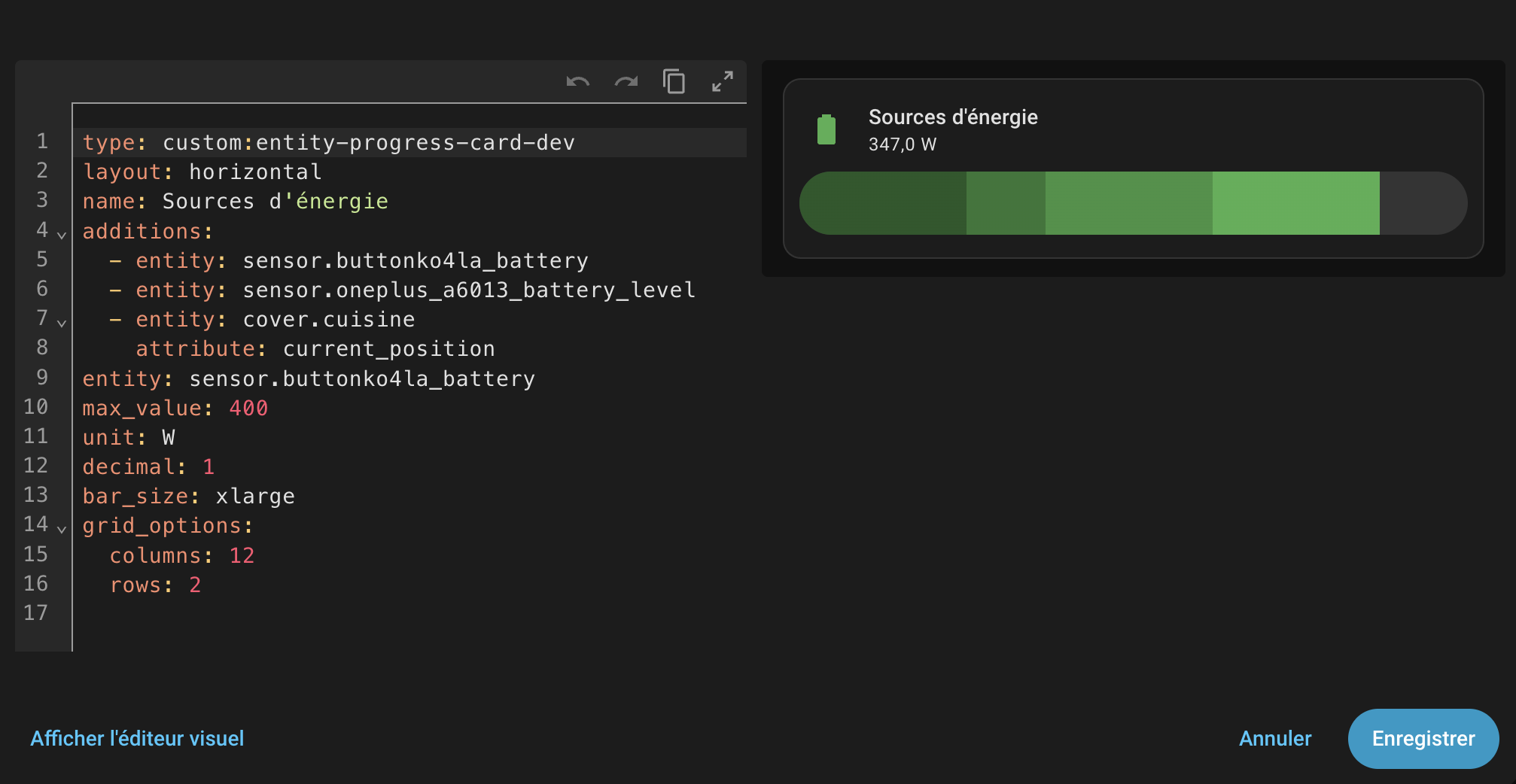
Task: Copy the YAML code to the clipboard
Action: point(674,81)
